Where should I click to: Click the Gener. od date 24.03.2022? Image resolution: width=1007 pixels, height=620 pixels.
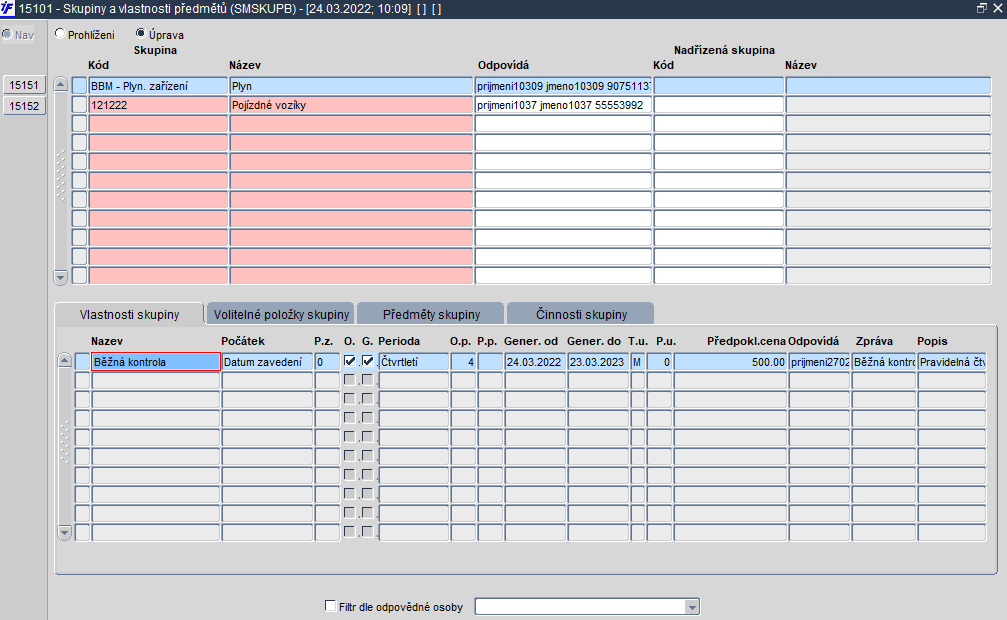535,362
